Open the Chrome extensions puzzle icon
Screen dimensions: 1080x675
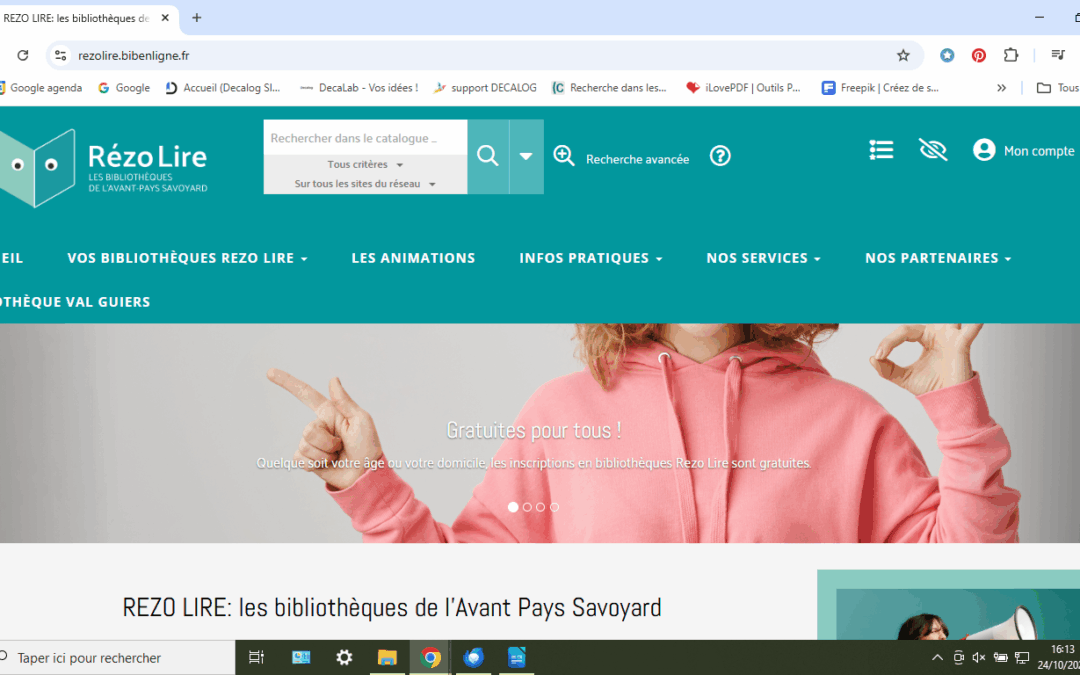pos(1011,55)
